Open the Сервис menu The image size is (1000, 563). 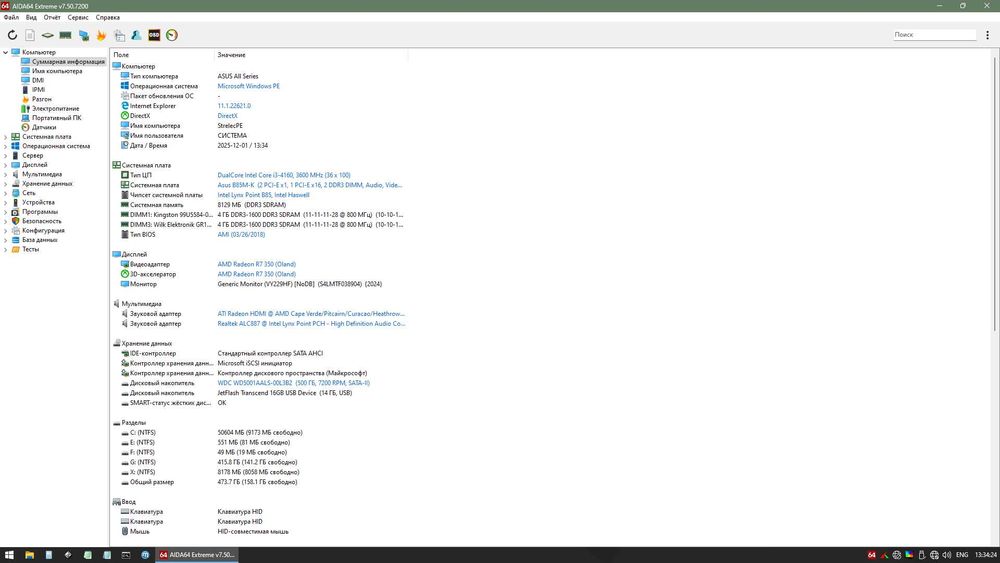coord(78,17)
